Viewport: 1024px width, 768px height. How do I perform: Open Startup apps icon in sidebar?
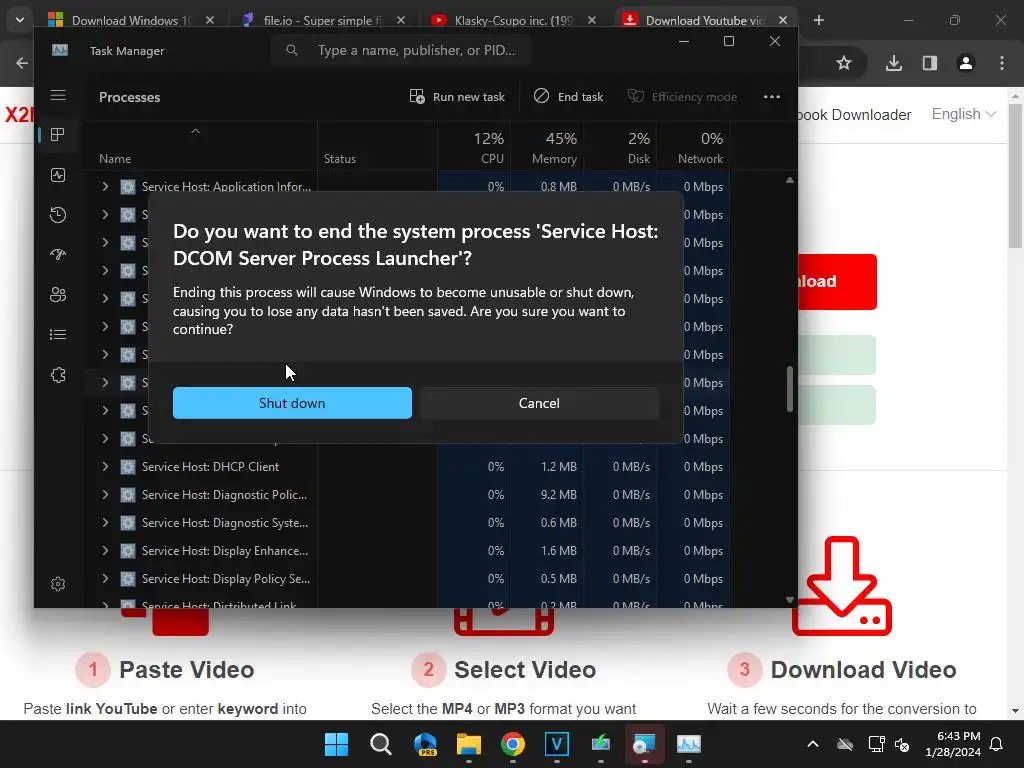coord(58,255)
